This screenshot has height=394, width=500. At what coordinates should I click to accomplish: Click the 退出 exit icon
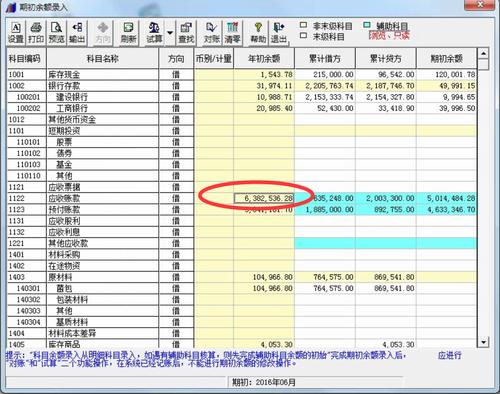click(279, 33)
